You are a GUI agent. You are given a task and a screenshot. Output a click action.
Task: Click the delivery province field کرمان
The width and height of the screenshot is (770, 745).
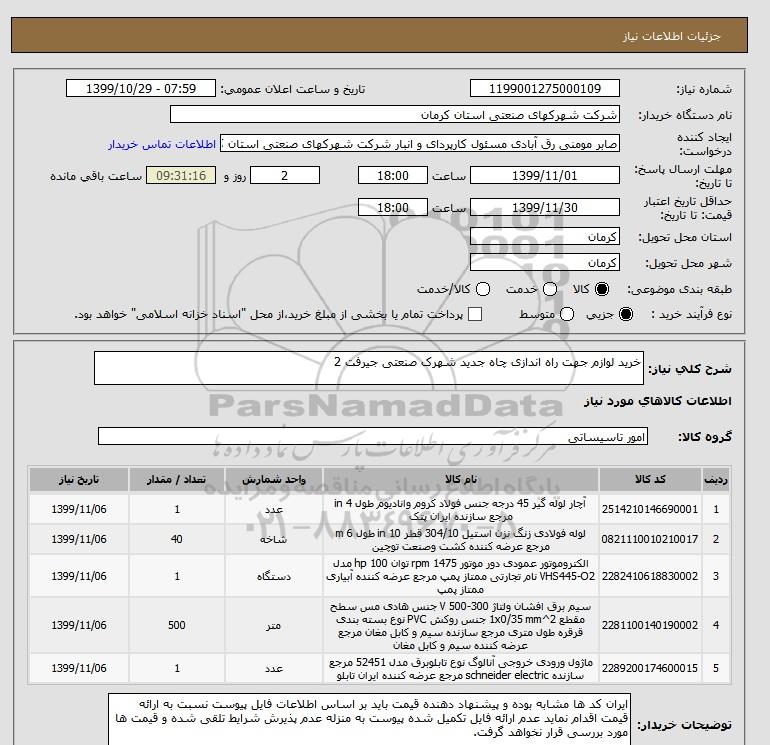(x=545, y=237)
